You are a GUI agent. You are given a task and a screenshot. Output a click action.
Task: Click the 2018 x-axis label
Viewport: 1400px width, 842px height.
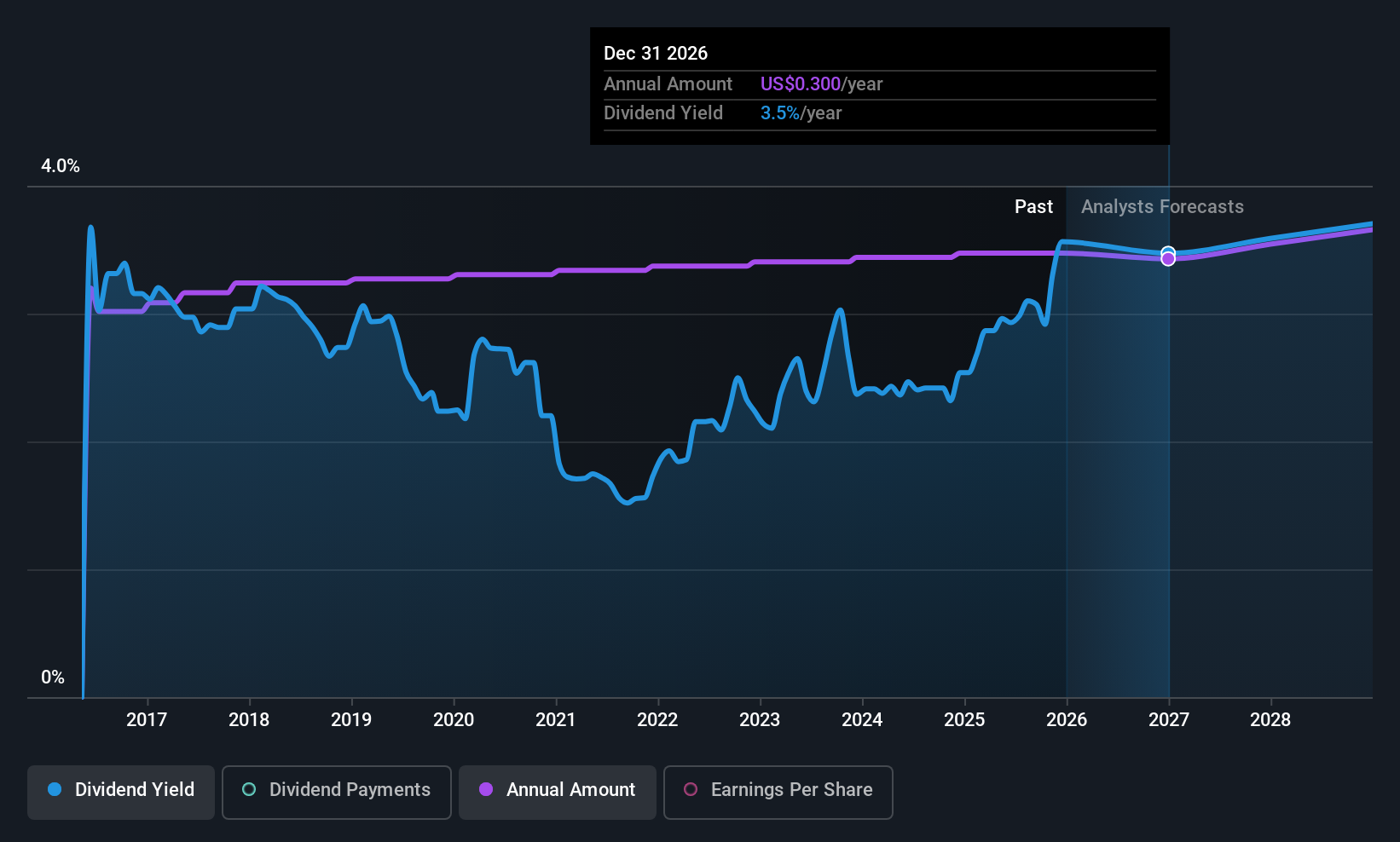[x=249, y=720]
